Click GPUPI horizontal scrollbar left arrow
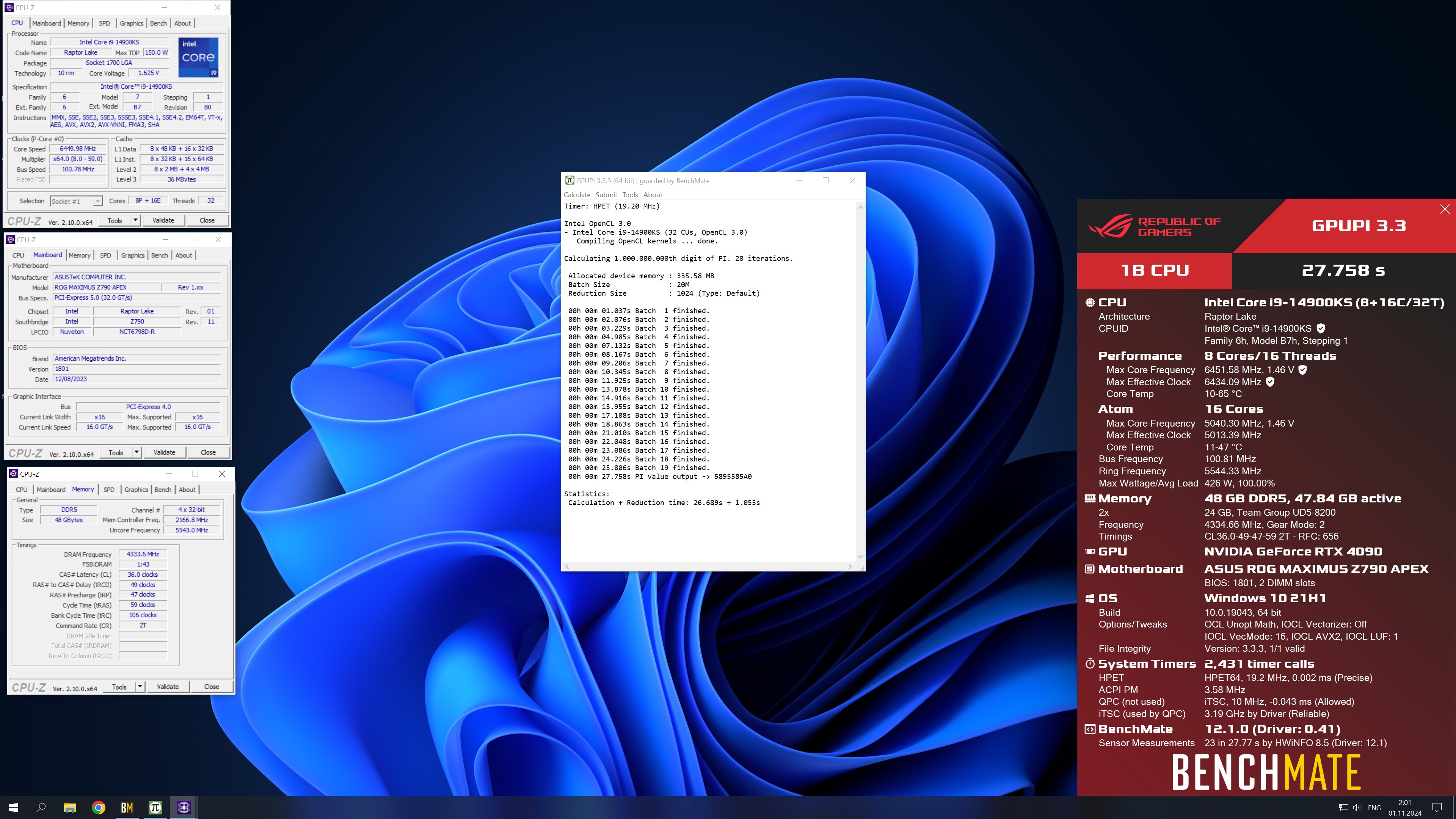 point(567,566)
